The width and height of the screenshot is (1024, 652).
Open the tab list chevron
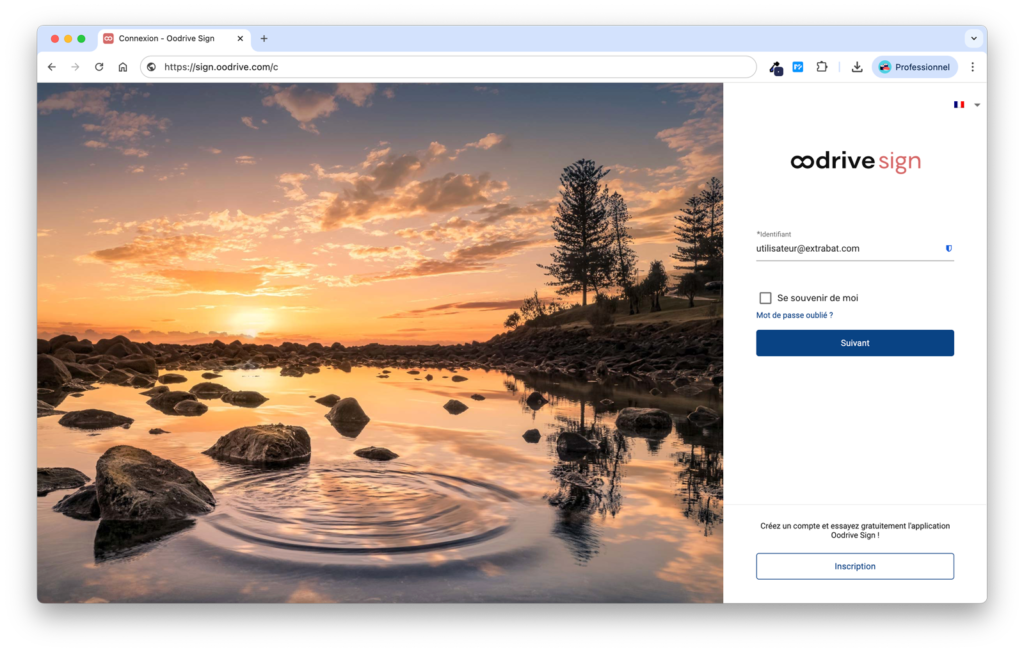pos(973,38)
